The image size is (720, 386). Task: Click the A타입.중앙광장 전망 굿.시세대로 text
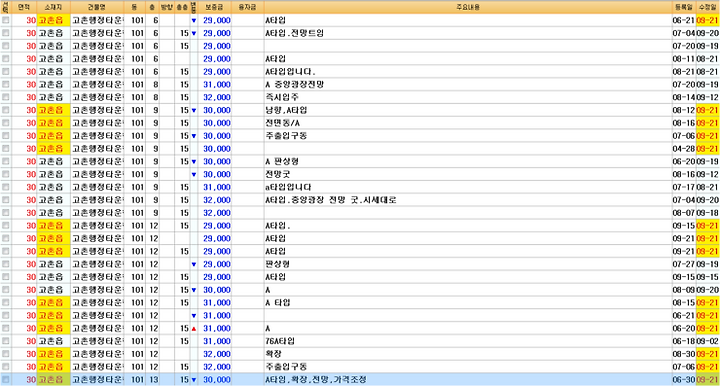[x=331, y=200]
